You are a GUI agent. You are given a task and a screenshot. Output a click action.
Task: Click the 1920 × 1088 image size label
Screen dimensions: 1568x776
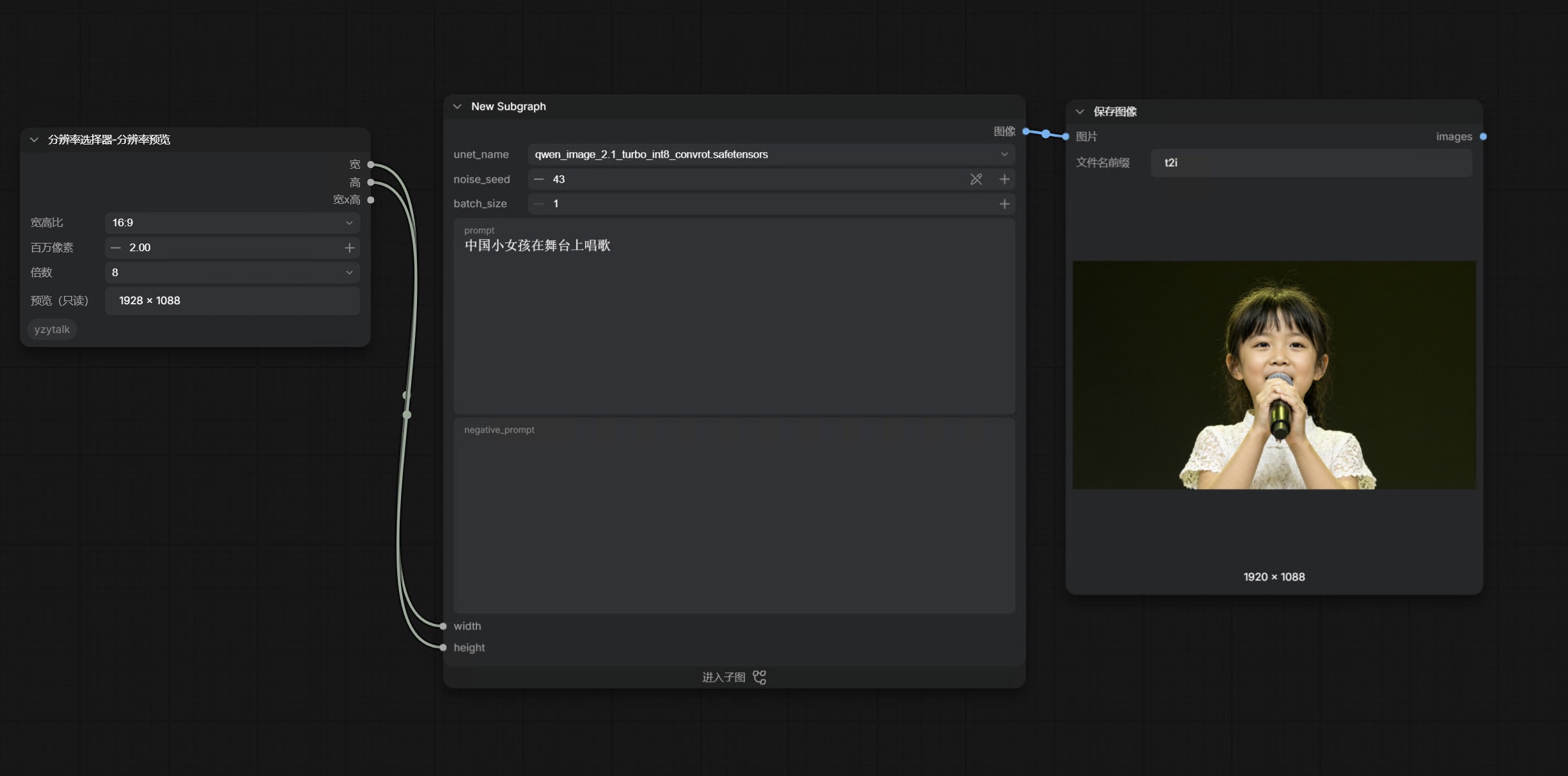(x=1274, y=577)
